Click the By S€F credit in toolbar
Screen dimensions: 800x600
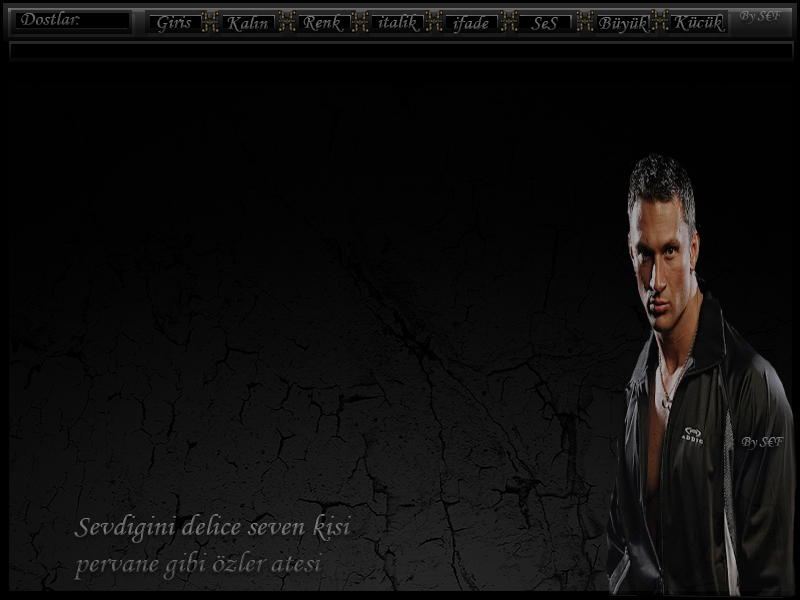click(x=761, y=16)
